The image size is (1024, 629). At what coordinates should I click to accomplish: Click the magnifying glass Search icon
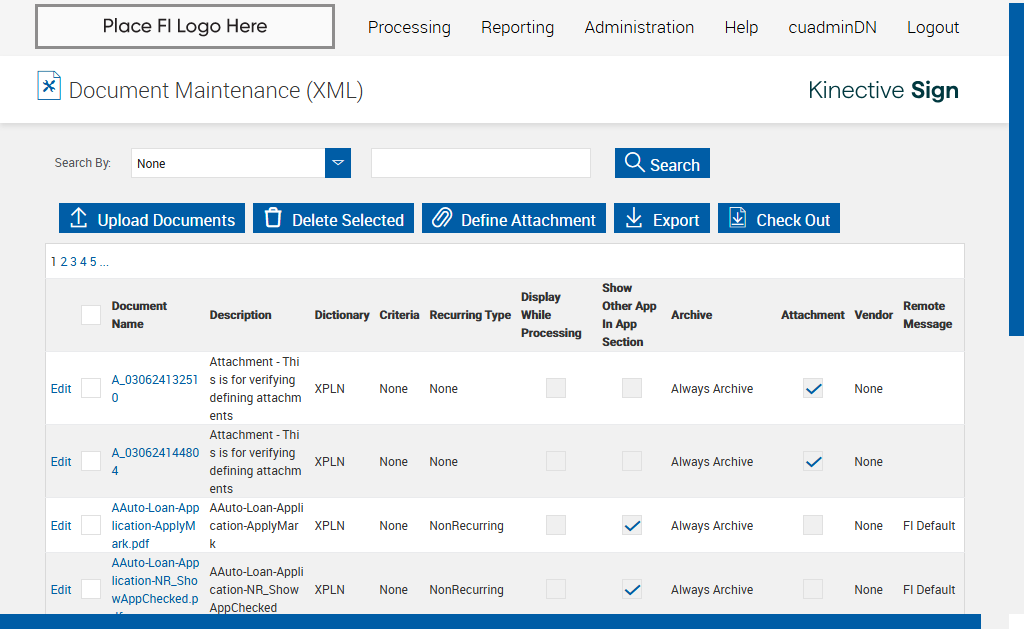point(633,162)
